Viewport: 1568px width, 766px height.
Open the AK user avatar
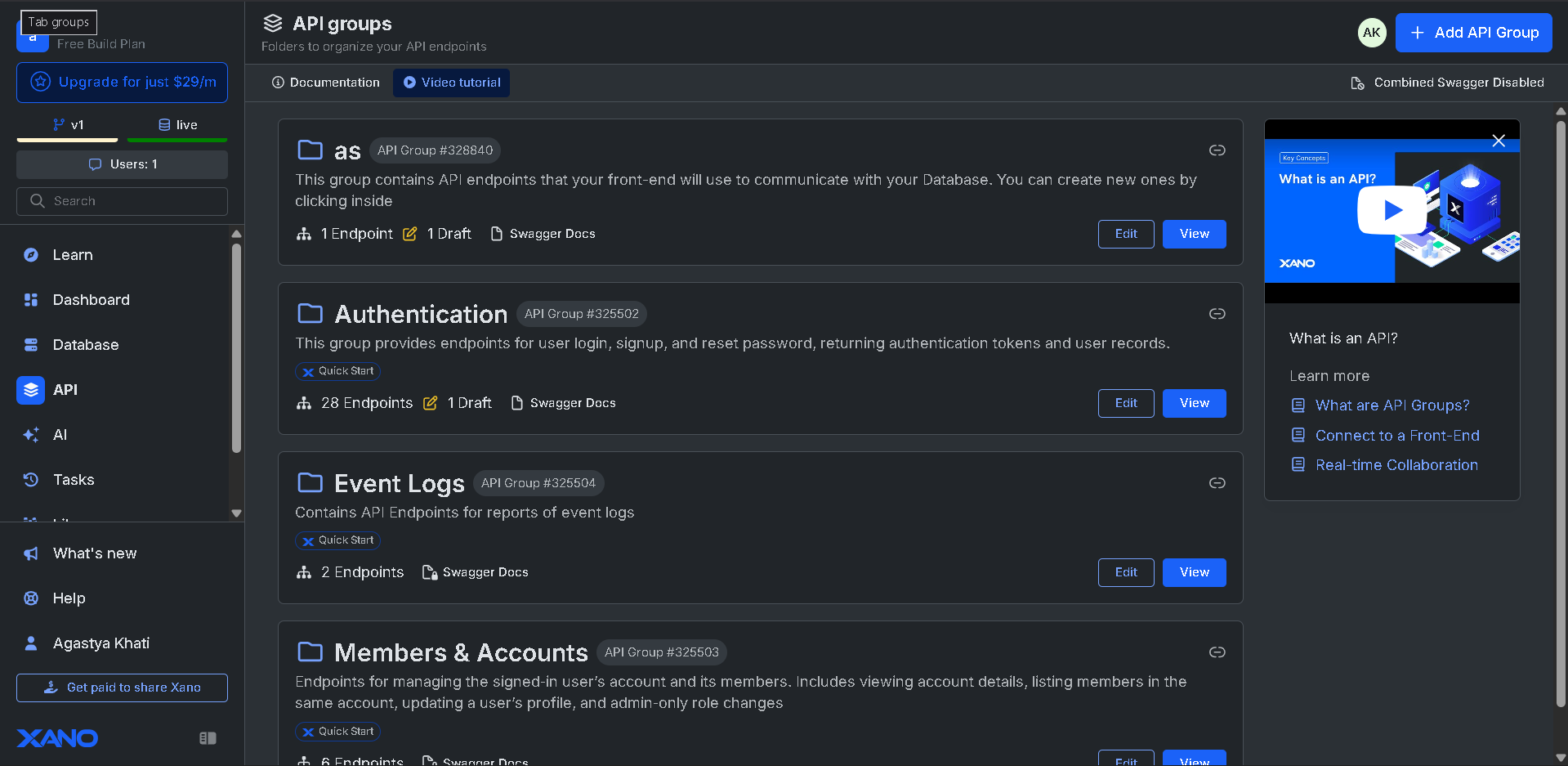coord(1371,33)
